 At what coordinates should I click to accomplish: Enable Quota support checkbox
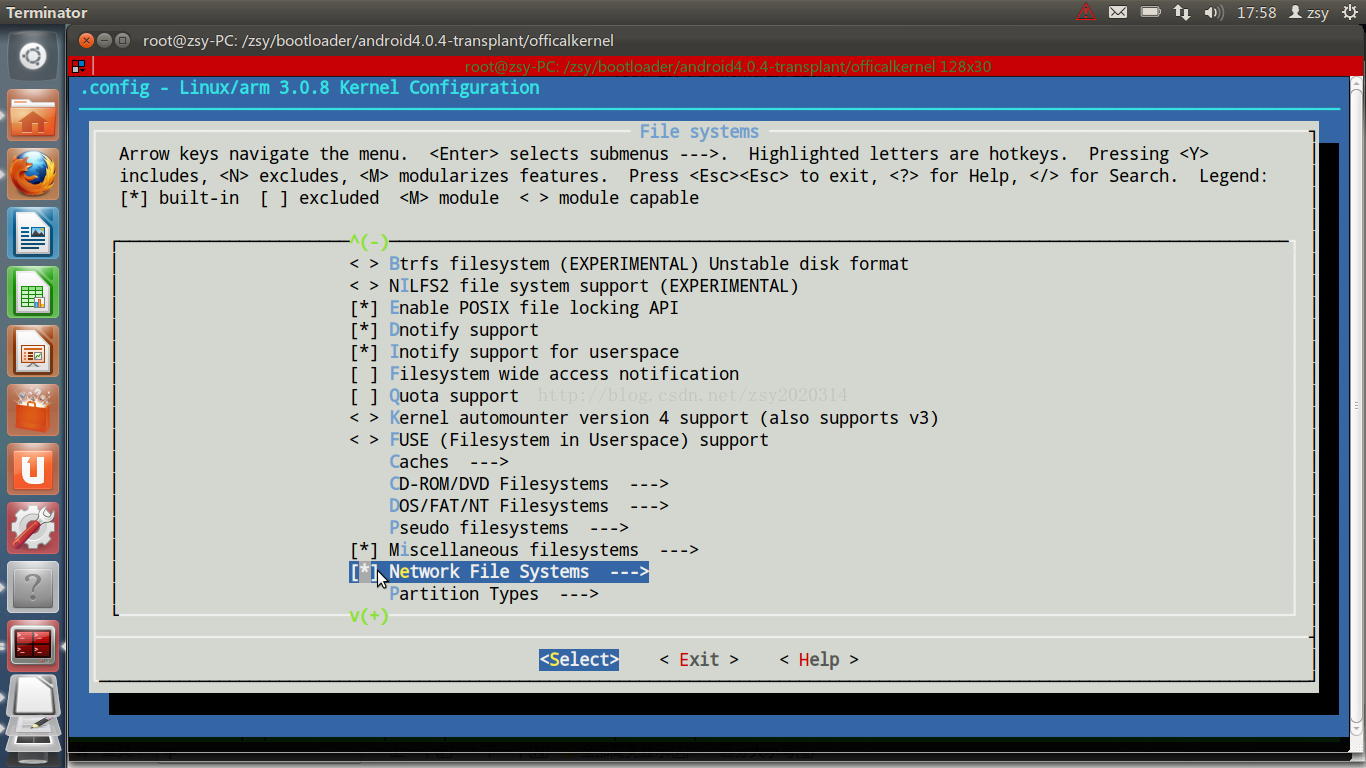[x=364, y=396]
